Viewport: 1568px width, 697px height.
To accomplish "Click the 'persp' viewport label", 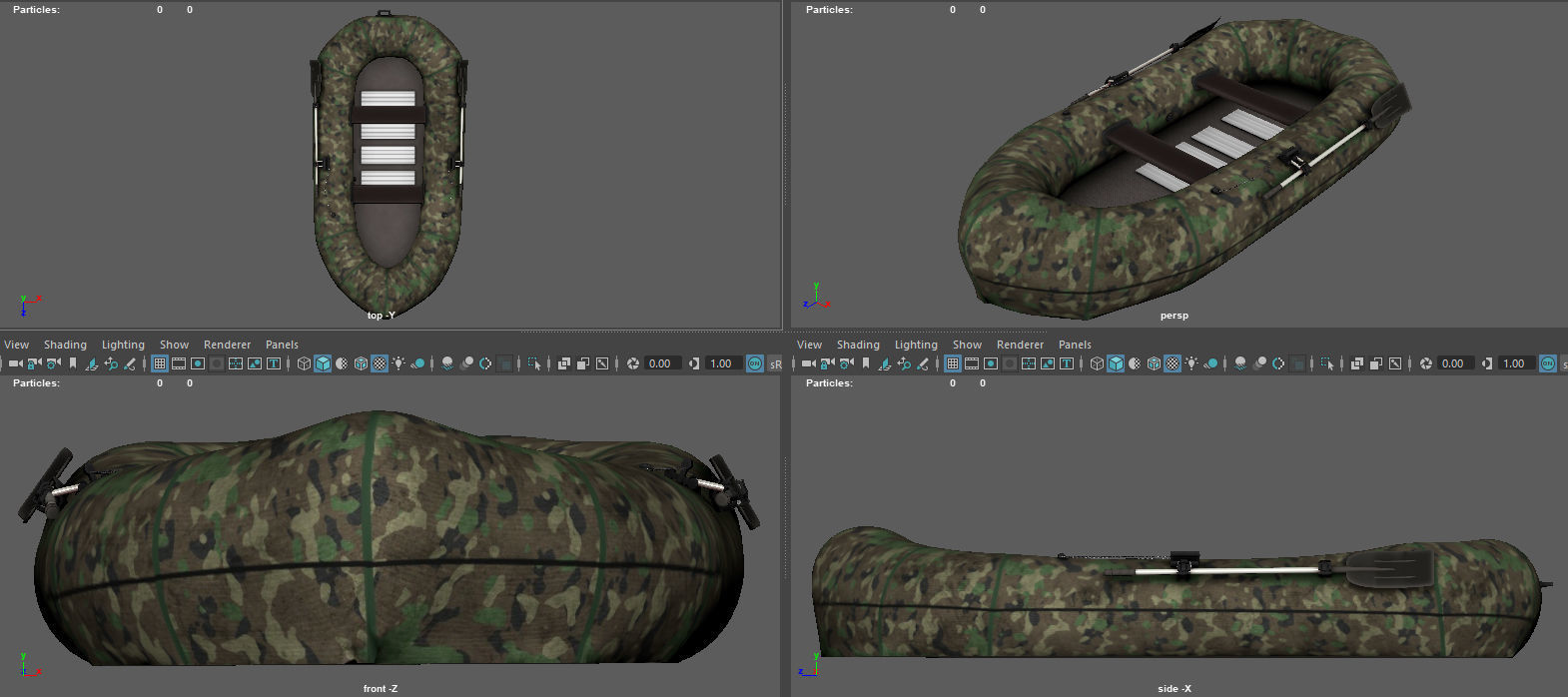I will (1175, 315).
